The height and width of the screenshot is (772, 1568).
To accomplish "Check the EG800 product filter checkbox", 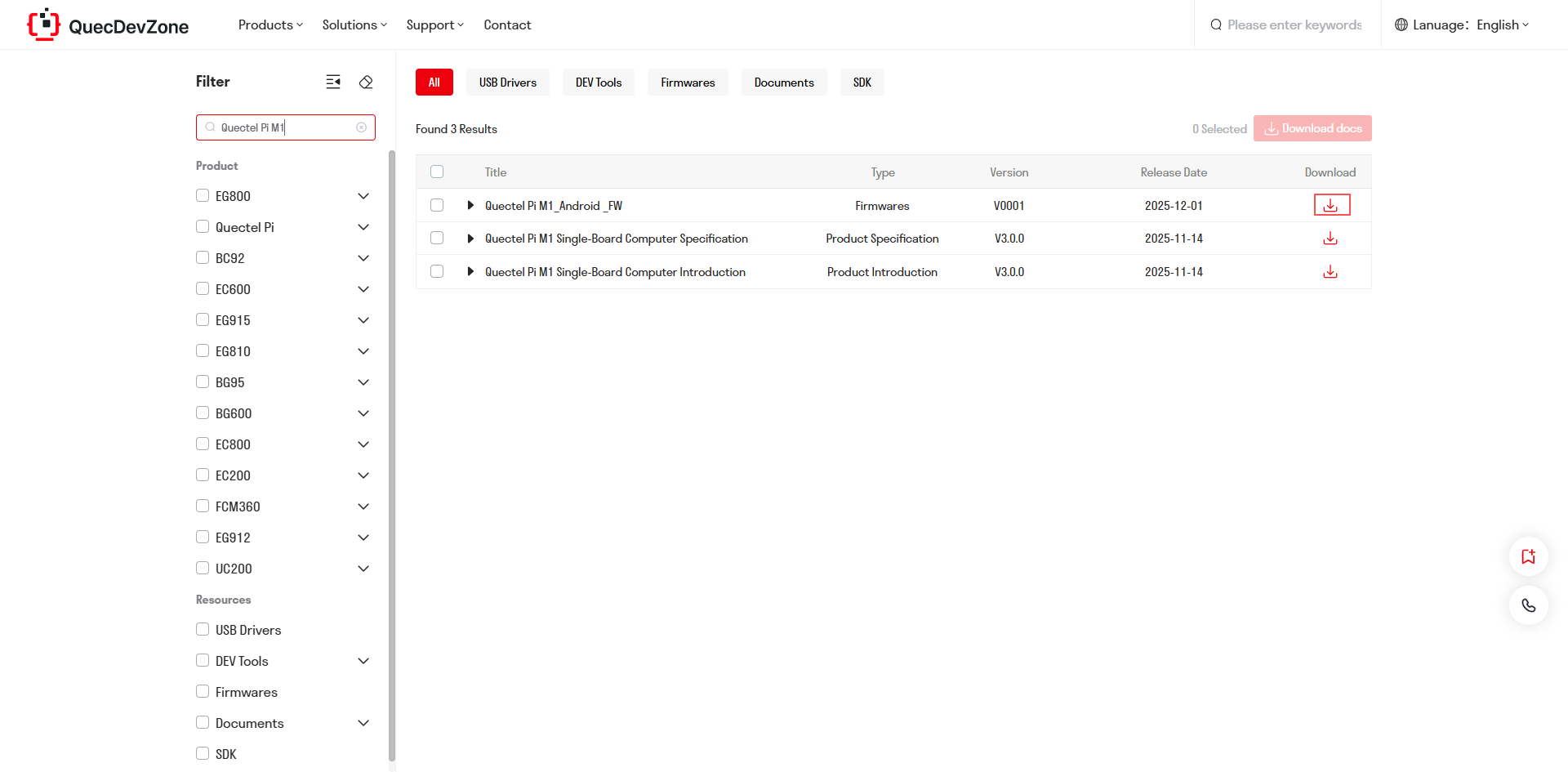I will 203,195.
